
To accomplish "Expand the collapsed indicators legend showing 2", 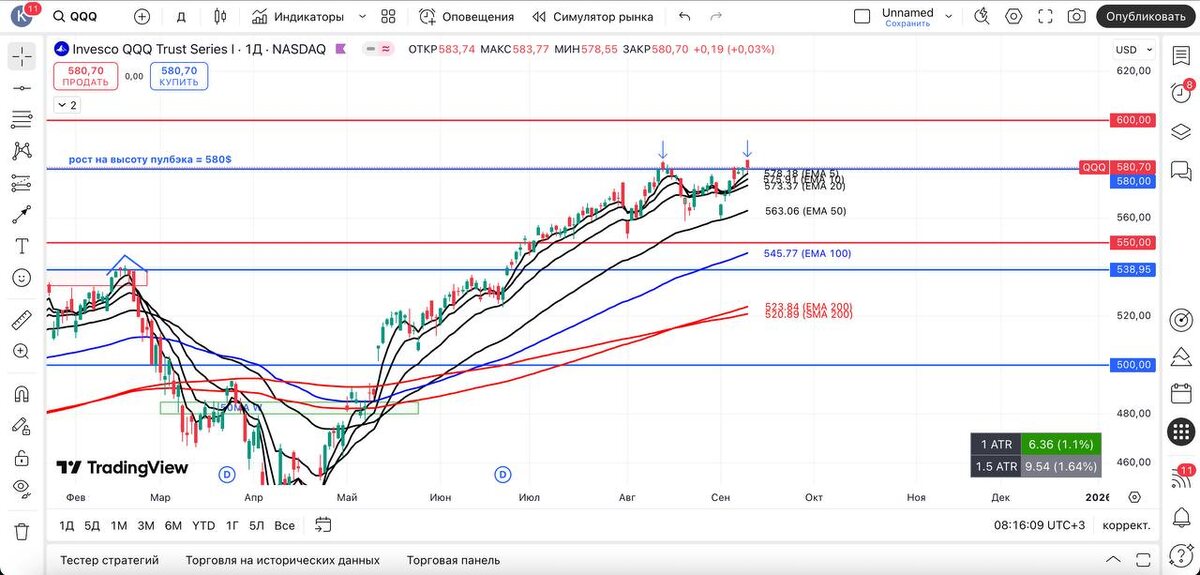I will [x=66, y=104].
